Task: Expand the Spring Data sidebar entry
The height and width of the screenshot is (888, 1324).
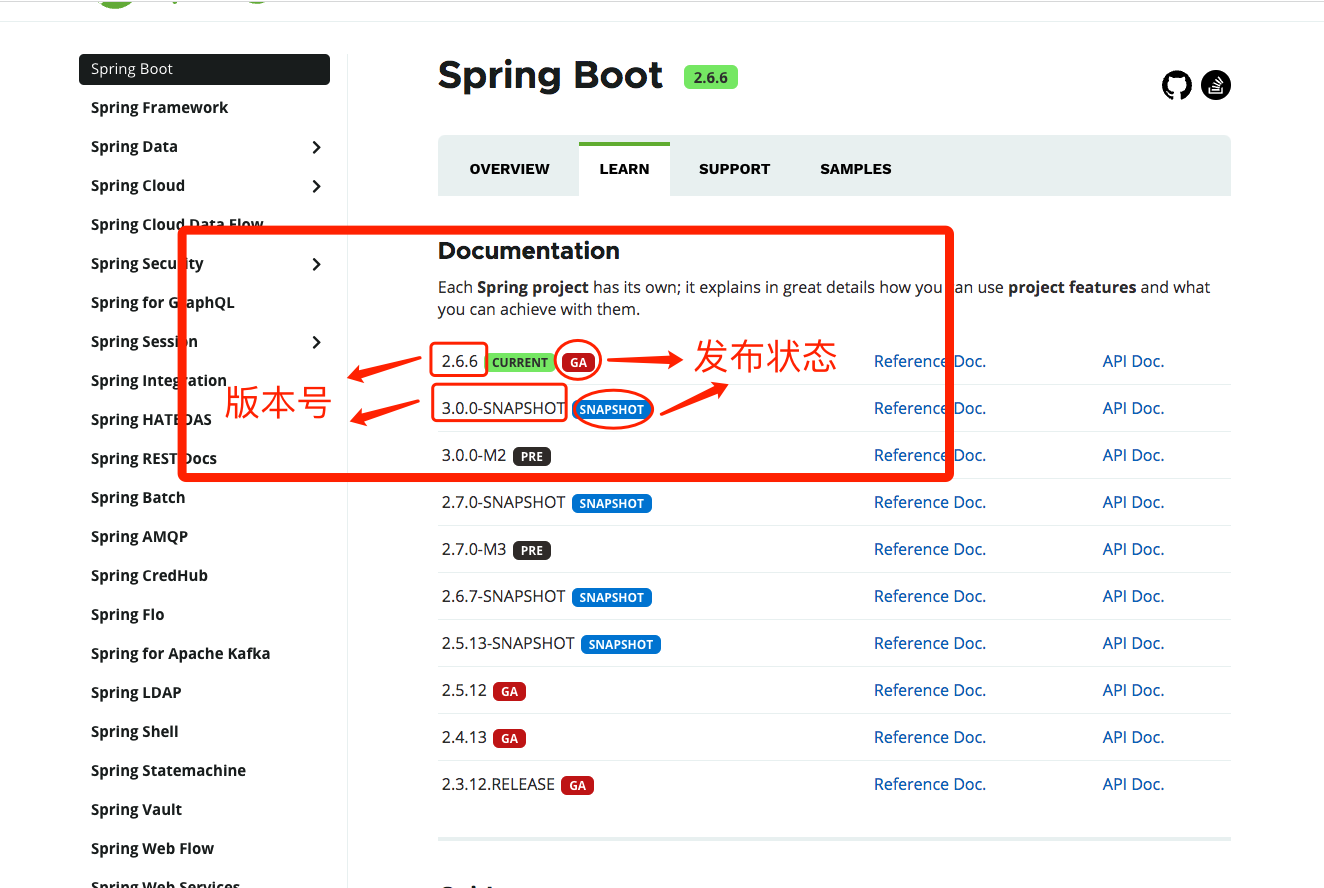Action: pos(317,147)
